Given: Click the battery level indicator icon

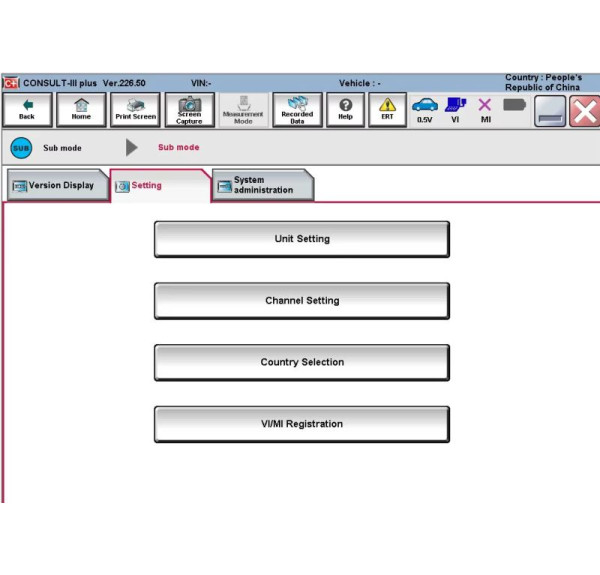Looking at the screenshot, I should coord(514,104).
